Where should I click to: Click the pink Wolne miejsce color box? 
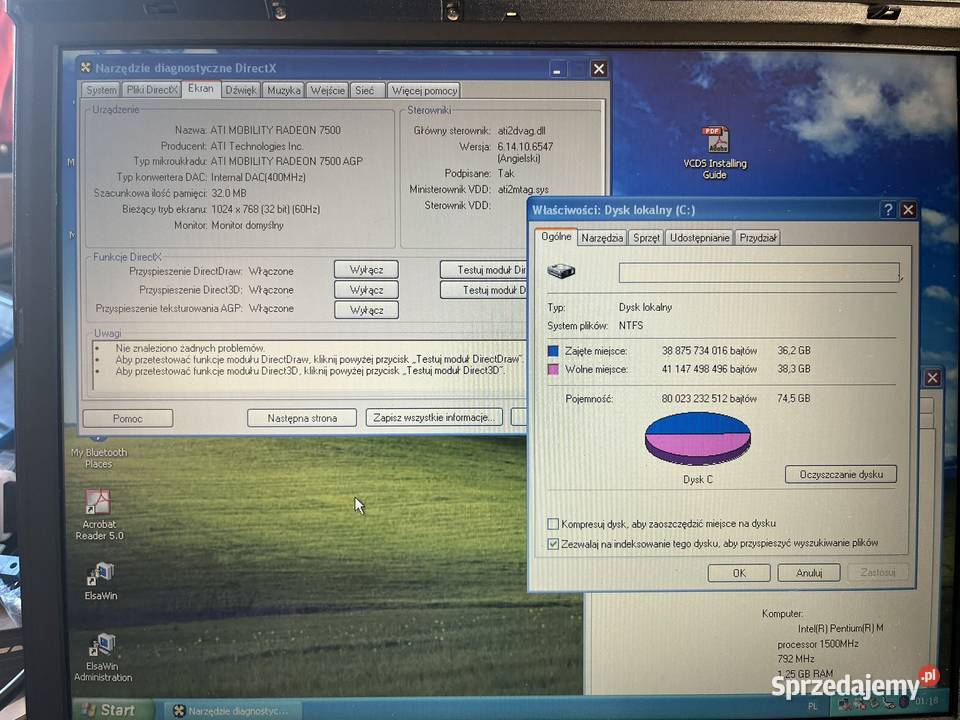(553, 370)
